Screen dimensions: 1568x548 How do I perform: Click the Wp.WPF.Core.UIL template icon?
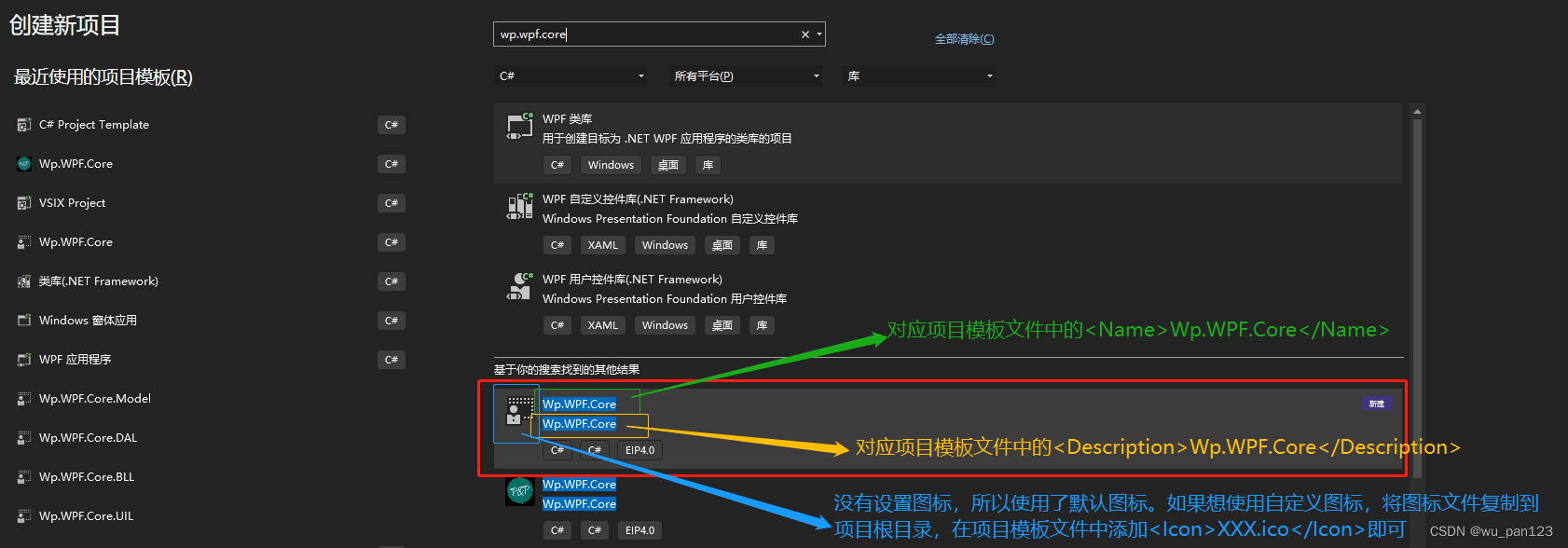[x=24, y=516]
